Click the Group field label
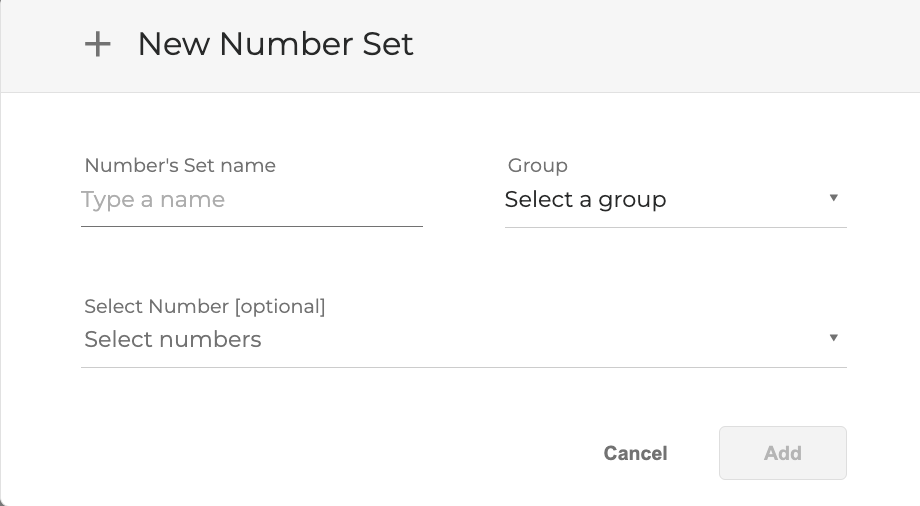The width and height of the screenshot is (920, 506). tap(537, 166)
